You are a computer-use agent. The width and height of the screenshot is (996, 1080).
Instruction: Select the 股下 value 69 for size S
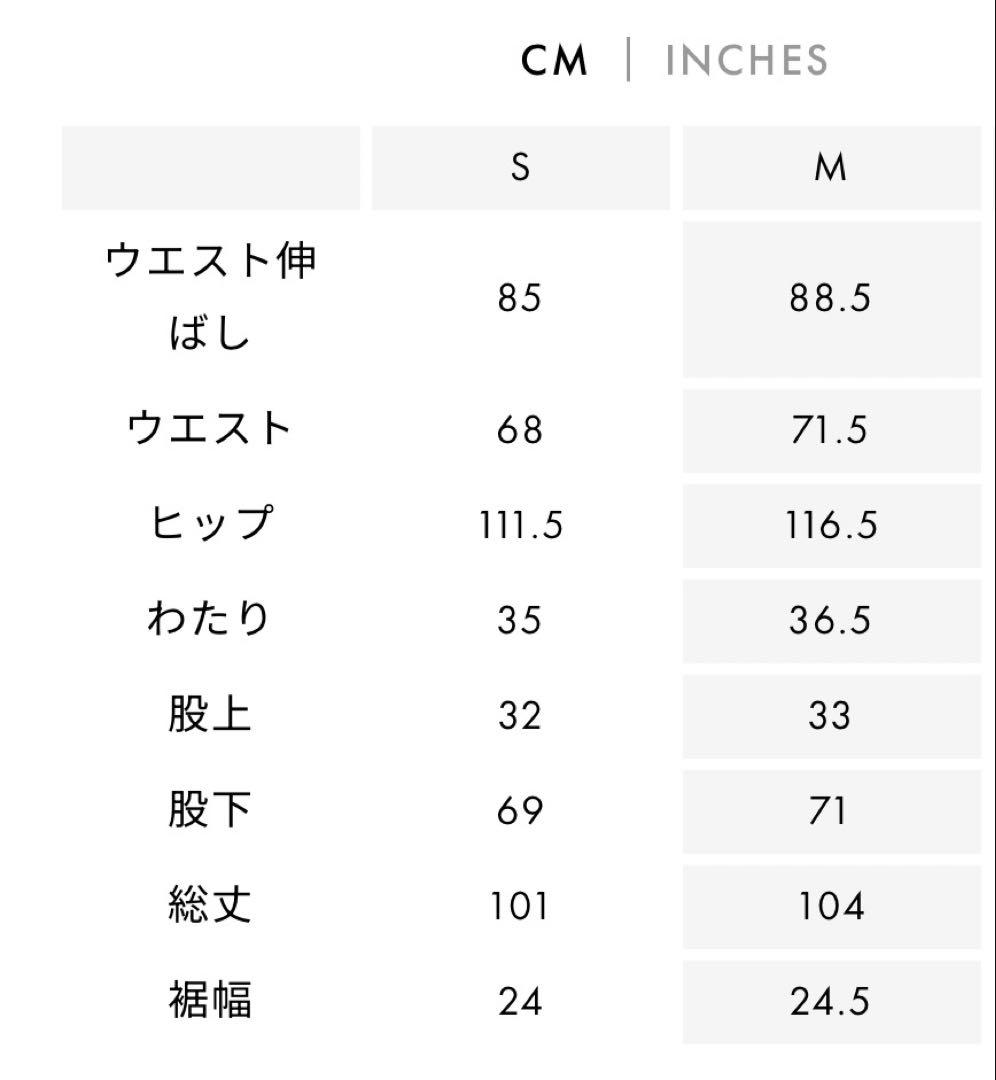click(520, 811)
